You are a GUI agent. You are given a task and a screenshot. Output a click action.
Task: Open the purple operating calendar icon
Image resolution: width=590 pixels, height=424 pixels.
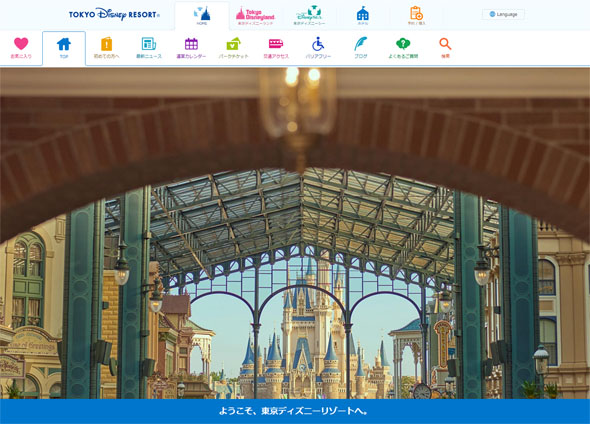pyautogui.click(x=191, y=48)
